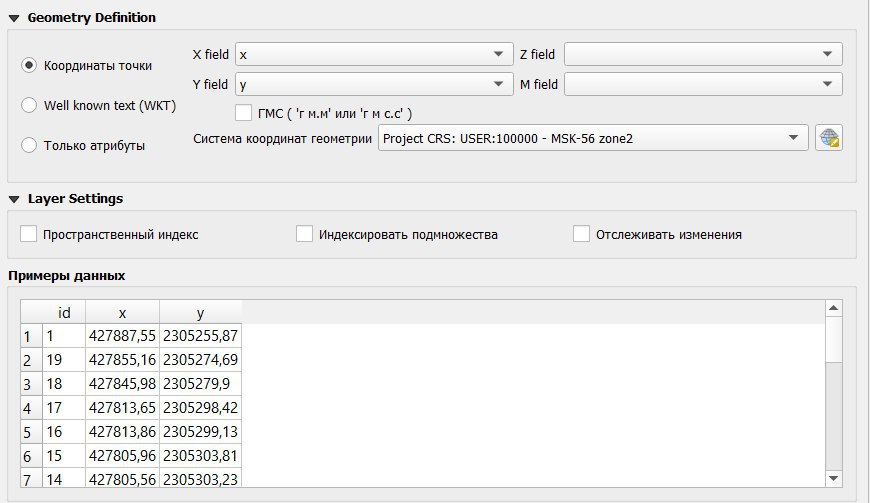This screenshot has height=503, width=870.
Task: Select row header 6 in sample table
Action: pos(32,456)
